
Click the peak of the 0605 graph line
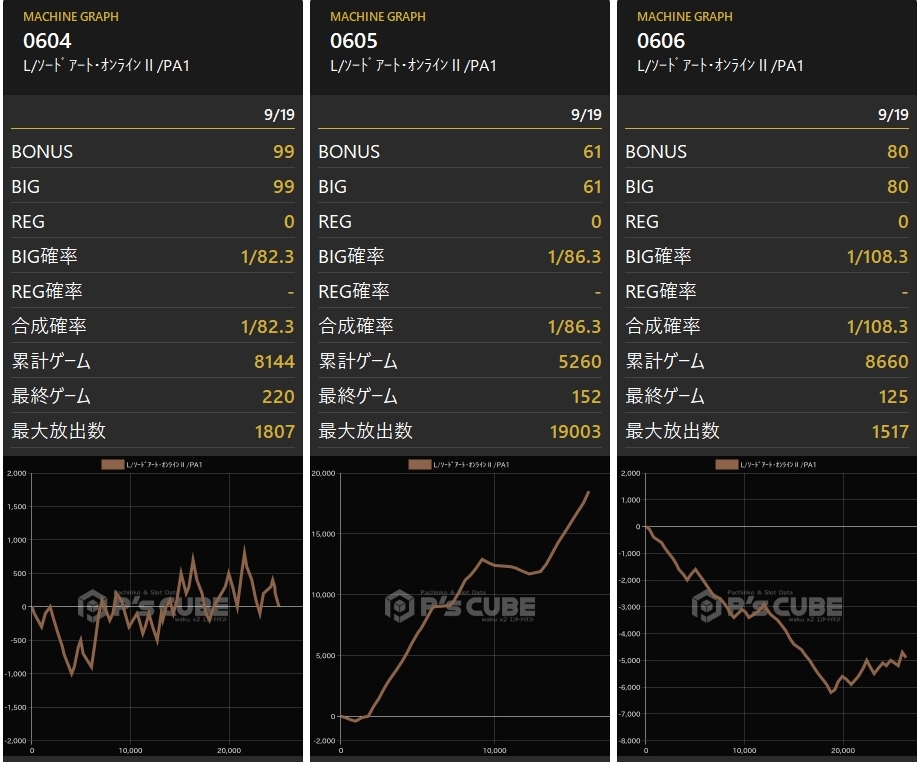click(588, 492)
